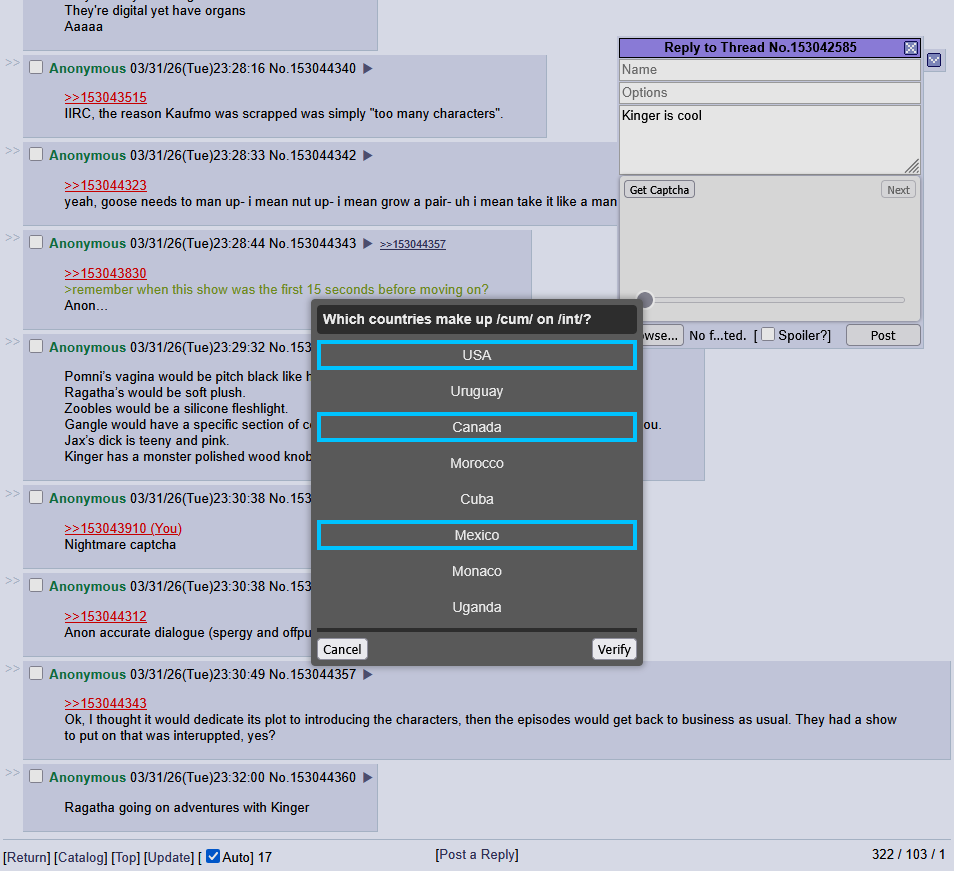Hide the 23:29:32 post via side arrows

click(x=12, y=341)
